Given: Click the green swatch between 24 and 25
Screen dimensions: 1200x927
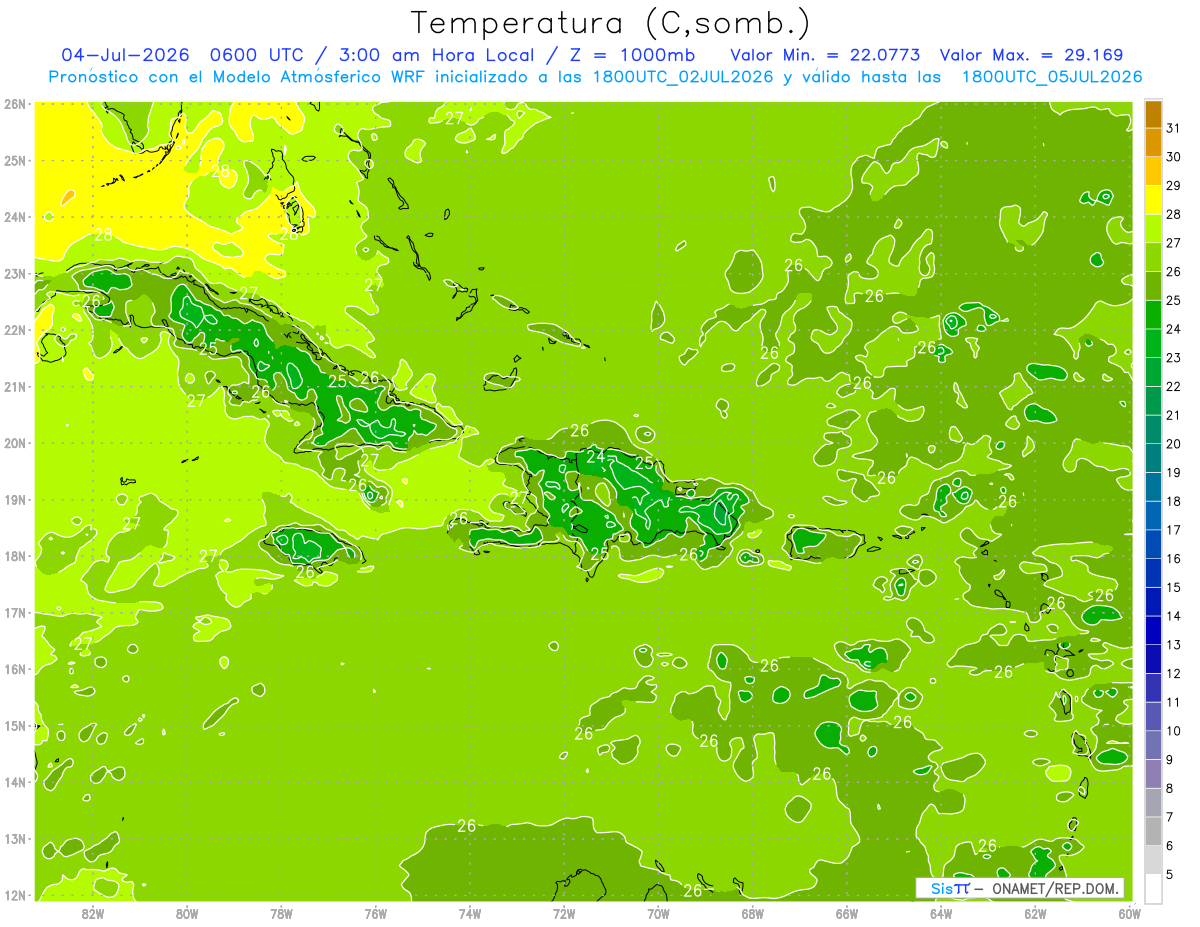Looking at the screenshot, I should (x=1153, y=315).
